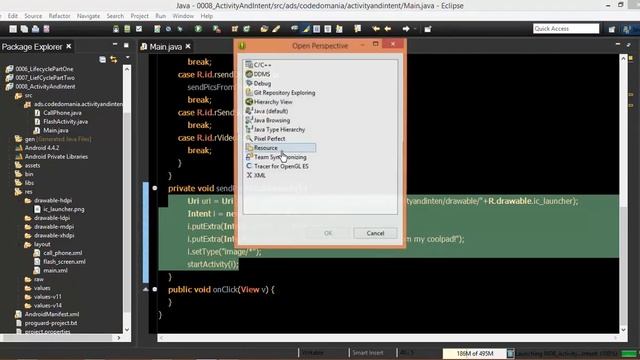
Task: Select 0006_LifecyclePartOne project
Action: point(40,69)
